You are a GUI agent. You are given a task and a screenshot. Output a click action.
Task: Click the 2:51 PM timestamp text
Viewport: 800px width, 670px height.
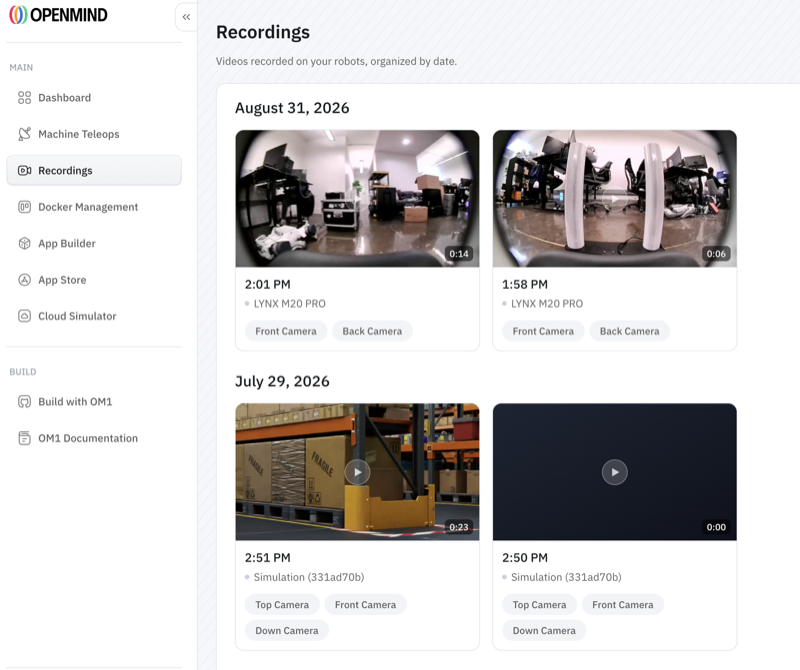267,558
